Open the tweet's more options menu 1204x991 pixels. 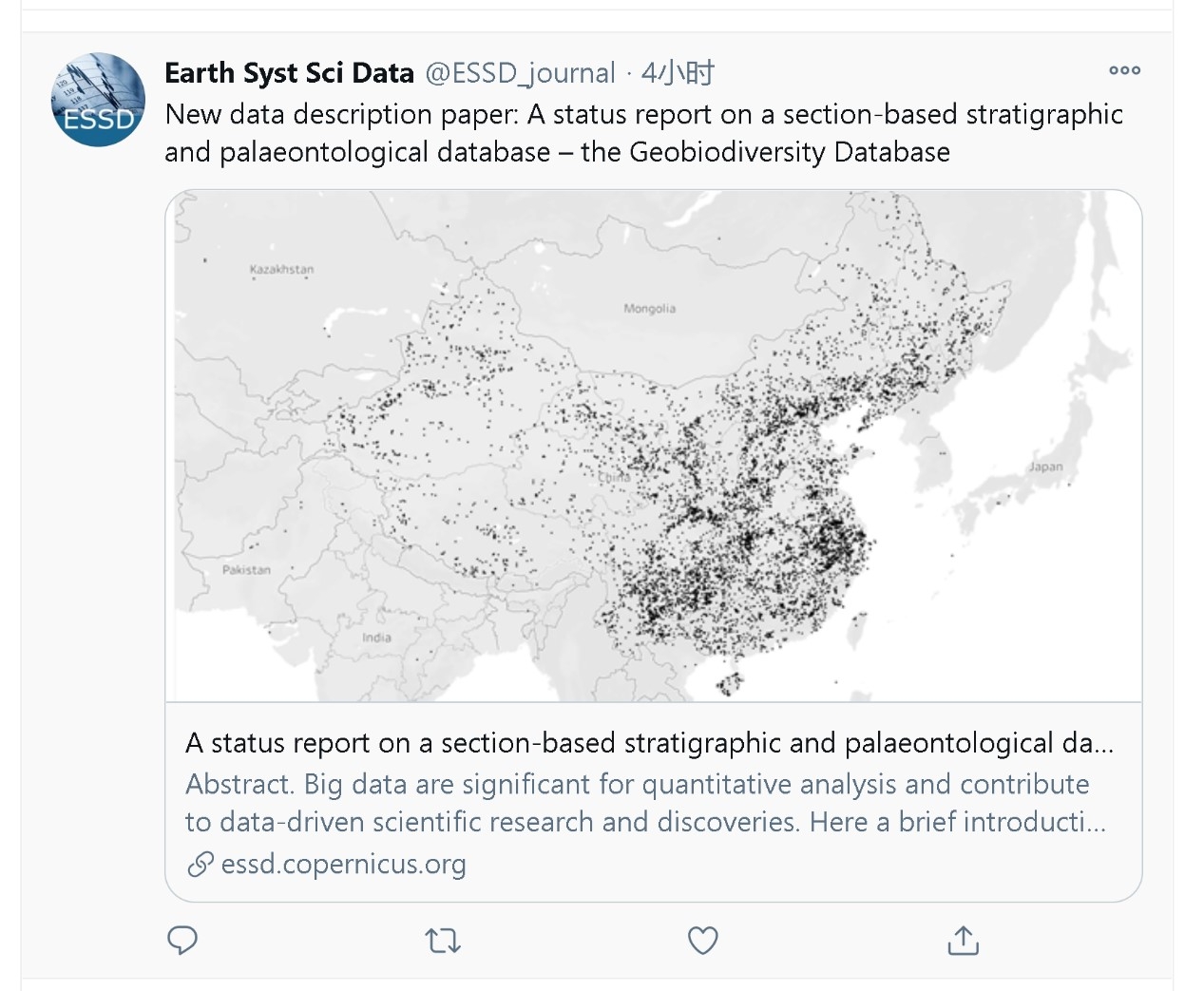coord(1124,70)
